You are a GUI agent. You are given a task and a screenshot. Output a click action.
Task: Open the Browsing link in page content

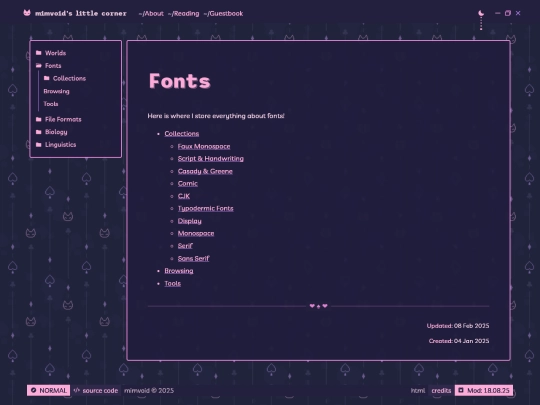click(x=179, y=271)
